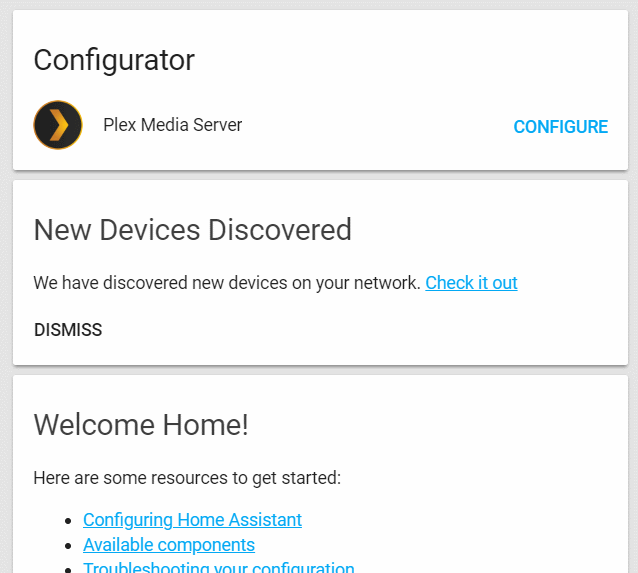
Task: Open Troubleshooting your configuration link
Action: point(218,567)
